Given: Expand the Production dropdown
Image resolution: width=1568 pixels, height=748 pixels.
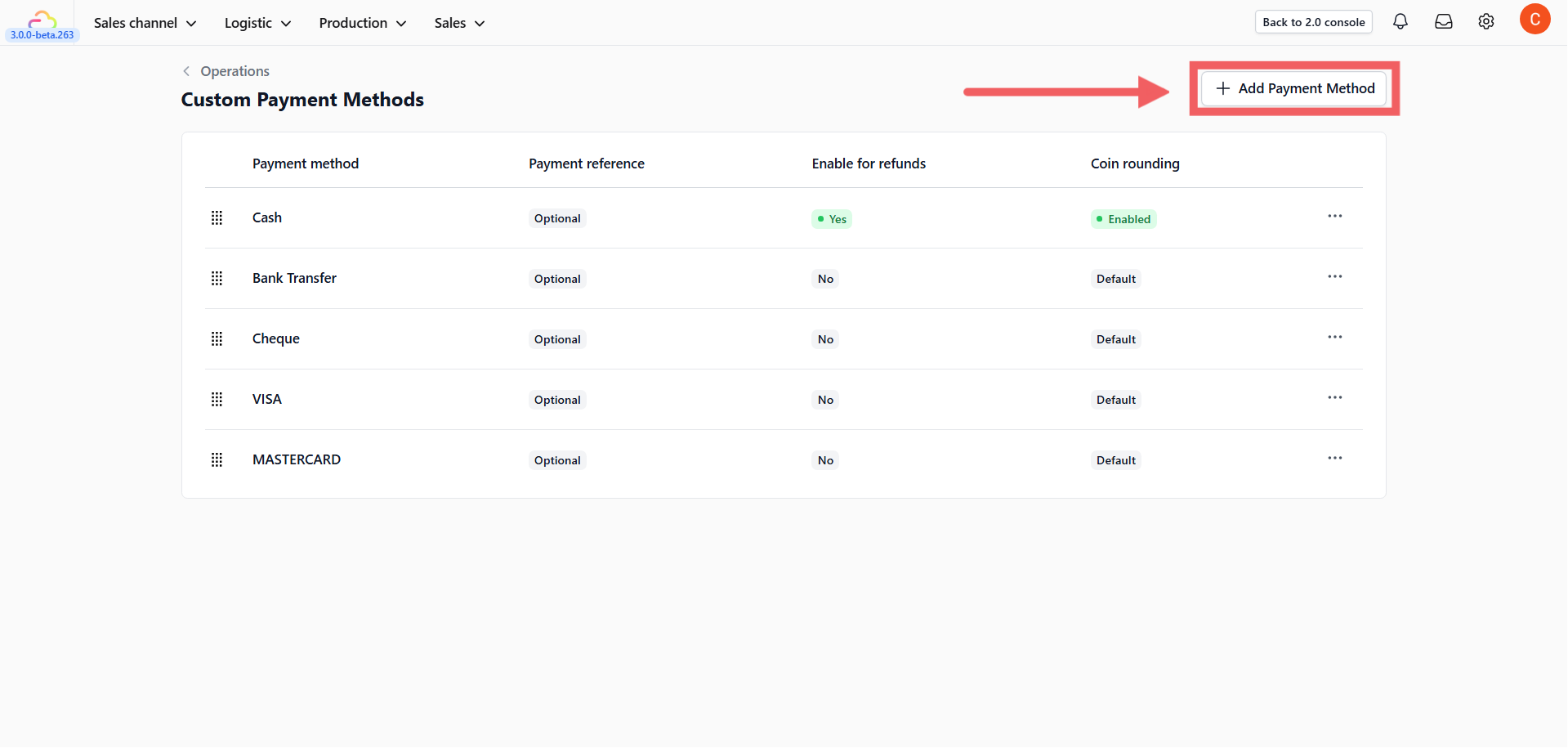Looking at the screenshot, I should (362, 23).
